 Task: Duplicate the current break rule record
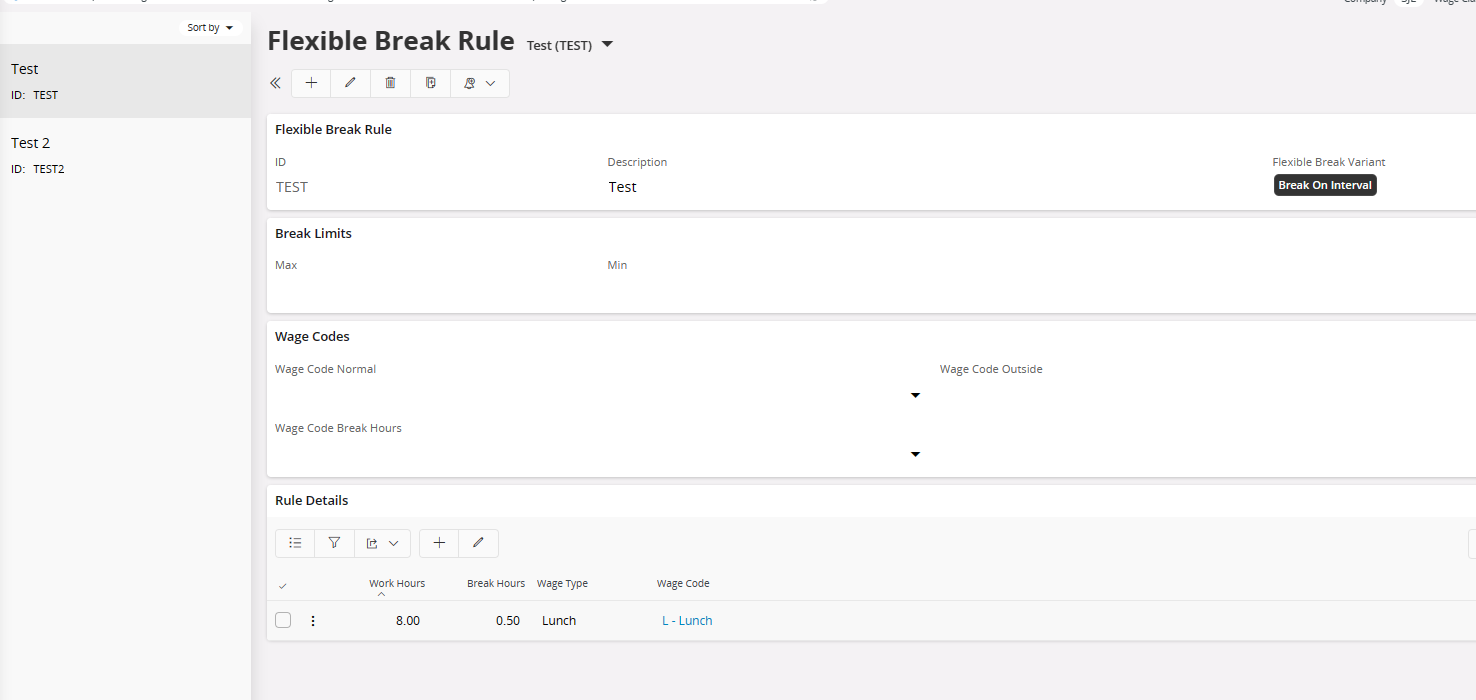430,83
